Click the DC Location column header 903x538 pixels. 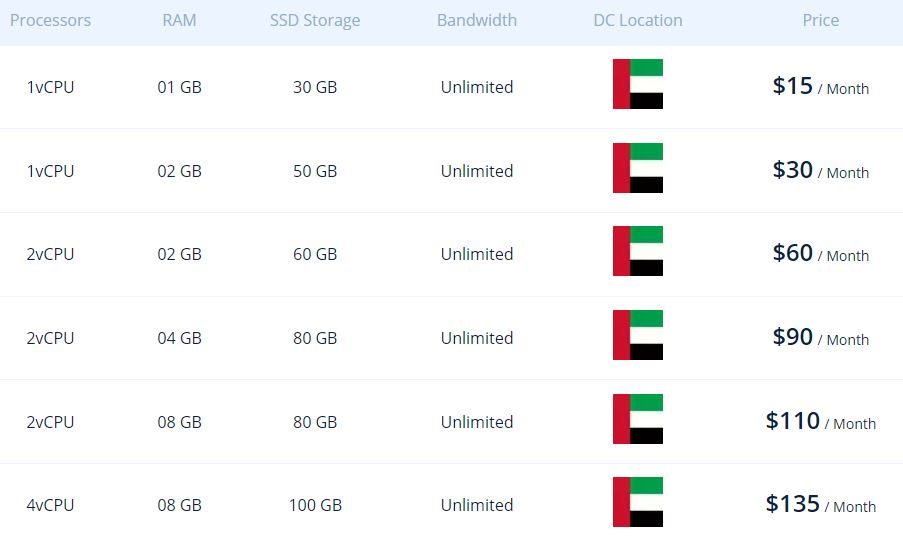[638, 20]
